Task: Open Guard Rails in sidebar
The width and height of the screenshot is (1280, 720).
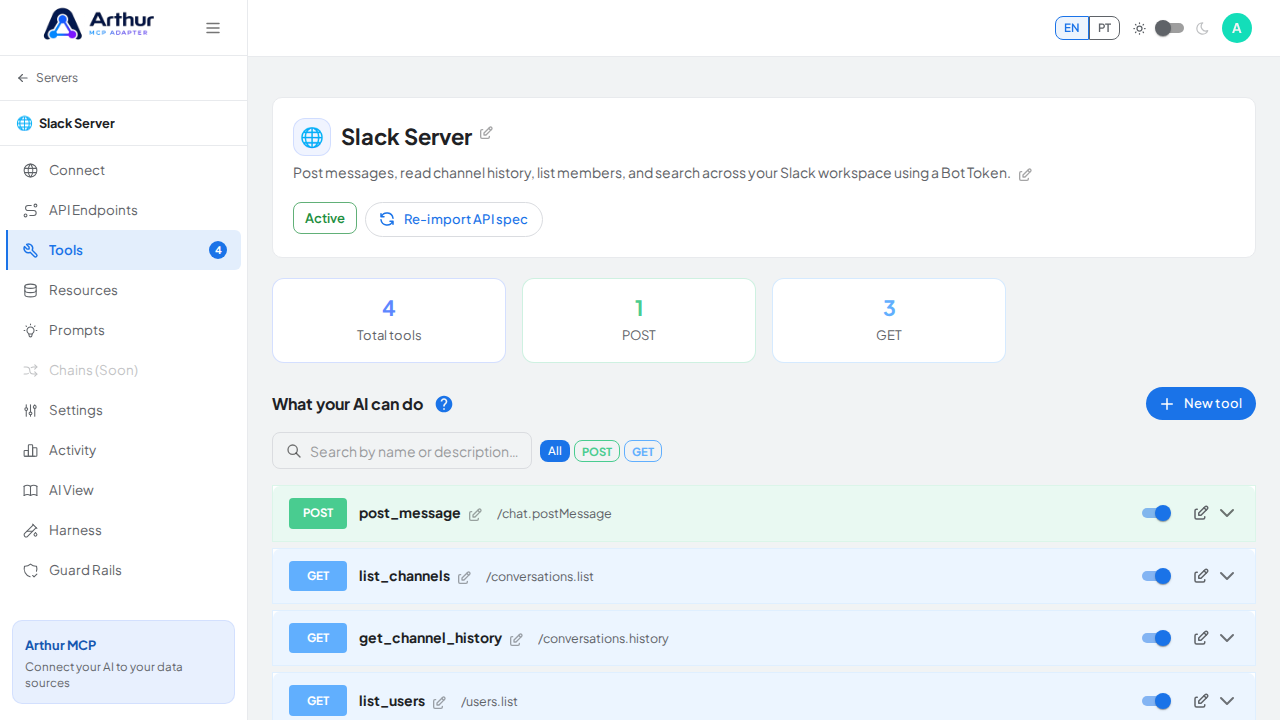Action: pyautogui.click(x=124, y=570)
